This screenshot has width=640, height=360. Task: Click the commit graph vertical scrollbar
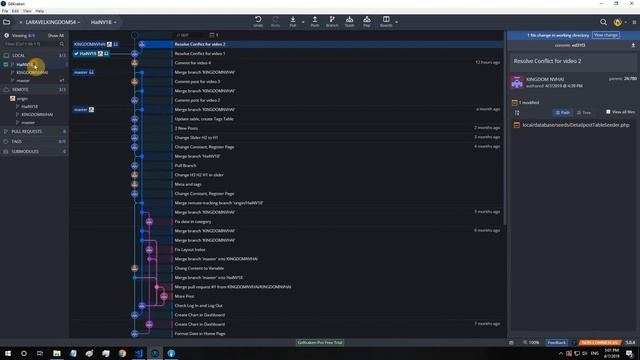505,127
